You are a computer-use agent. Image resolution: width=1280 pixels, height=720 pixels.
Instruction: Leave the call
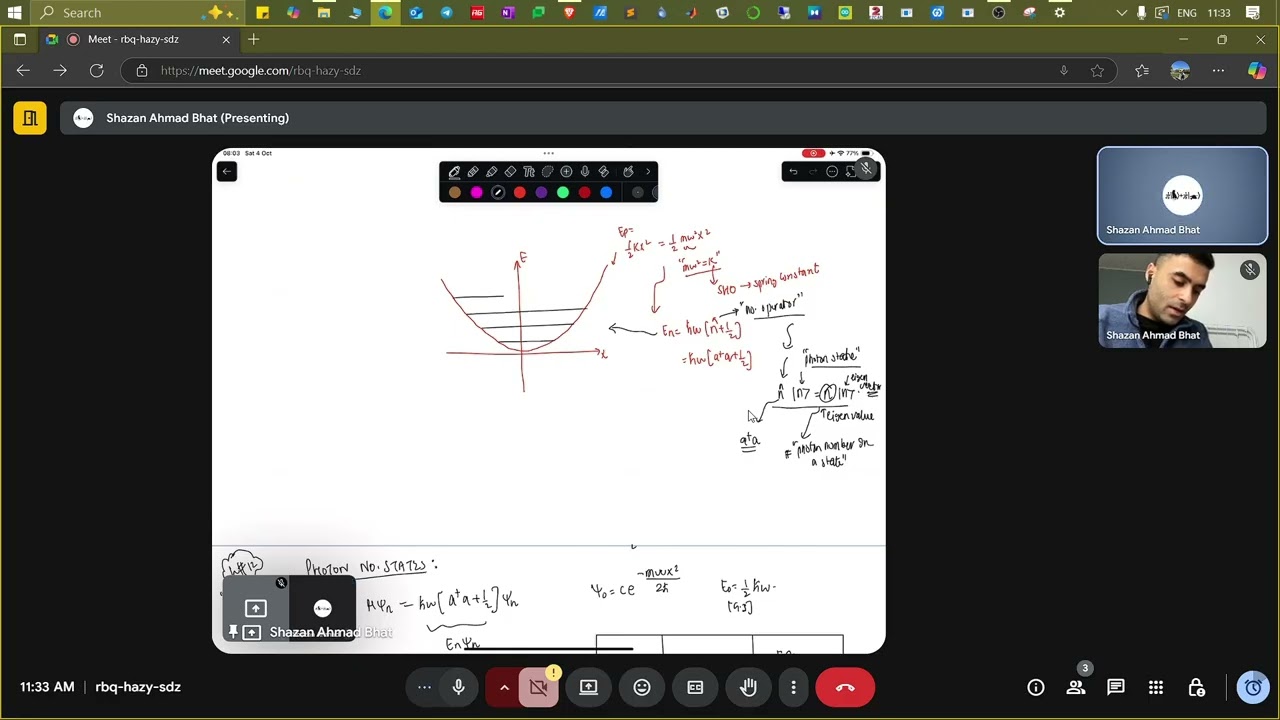point(845,687)
